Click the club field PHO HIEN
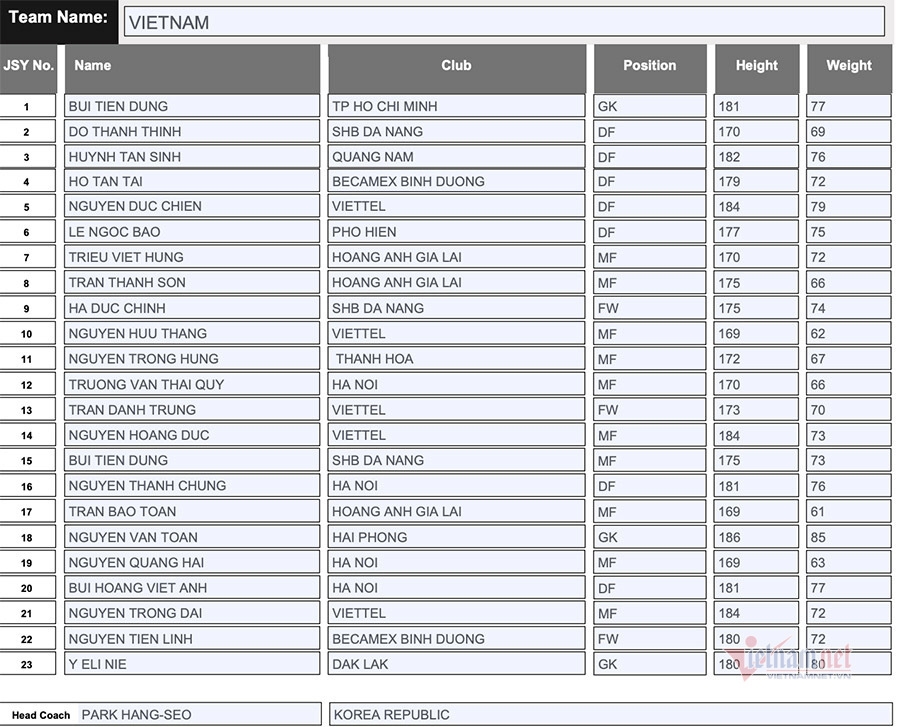The image size is (900, 727). (456, 232)
